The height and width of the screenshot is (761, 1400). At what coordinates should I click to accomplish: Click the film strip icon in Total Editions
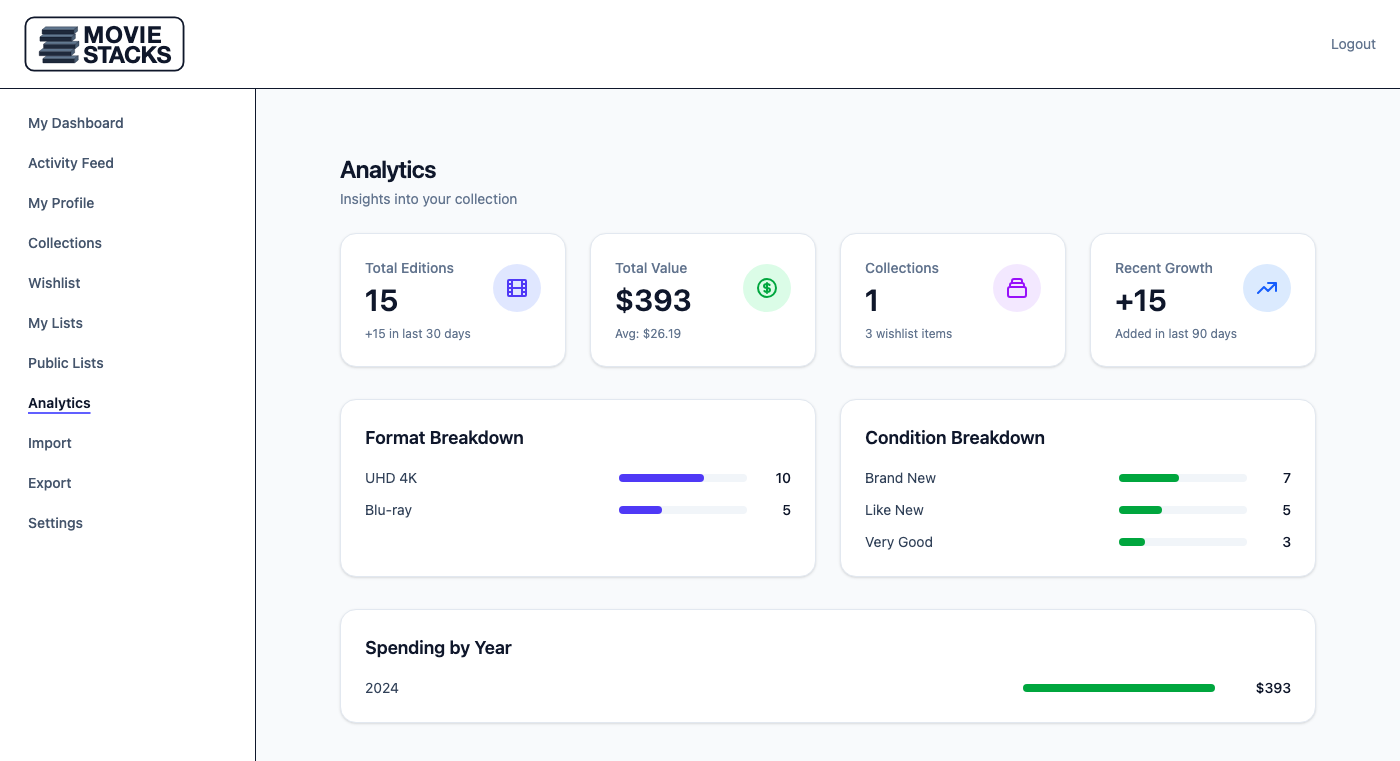517,288
